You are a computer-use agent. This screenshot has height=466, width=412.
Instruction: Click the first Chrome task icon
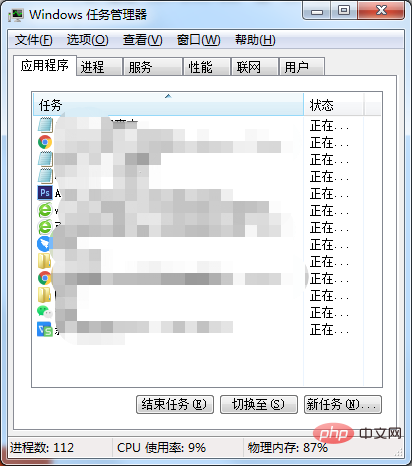(x=45, y=142)
